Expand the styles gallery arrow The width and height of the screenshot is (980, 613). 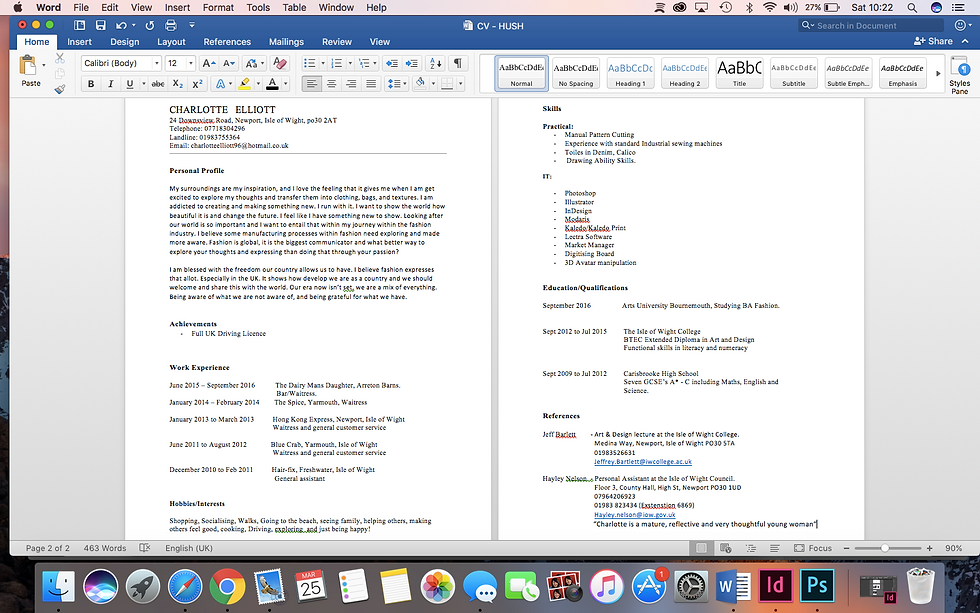coord(938,74)
